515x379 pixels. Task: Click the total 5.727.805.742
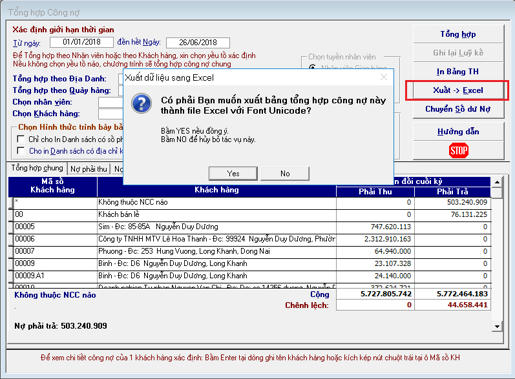tap(386, 294)
